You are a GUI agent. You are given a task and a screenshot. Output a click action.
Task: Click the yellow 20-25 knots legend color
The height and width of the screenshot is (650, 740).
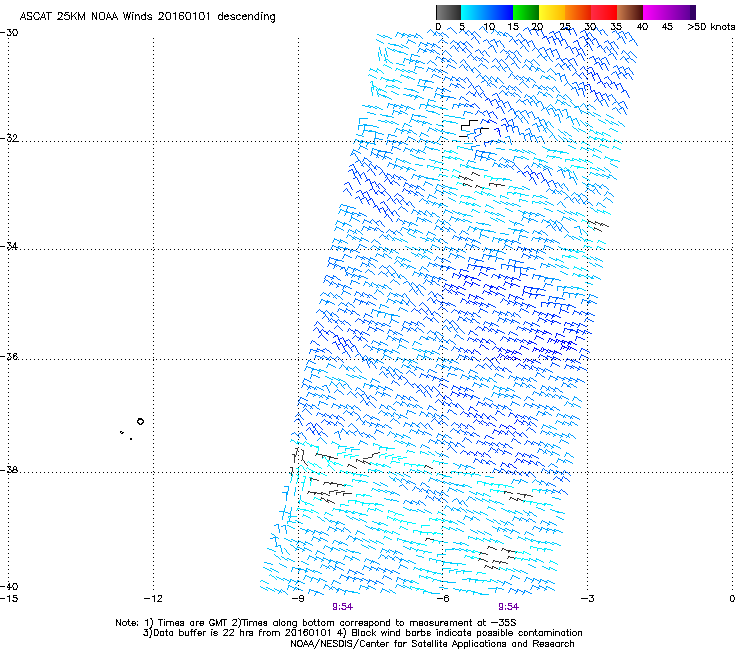tap(552, 12)
